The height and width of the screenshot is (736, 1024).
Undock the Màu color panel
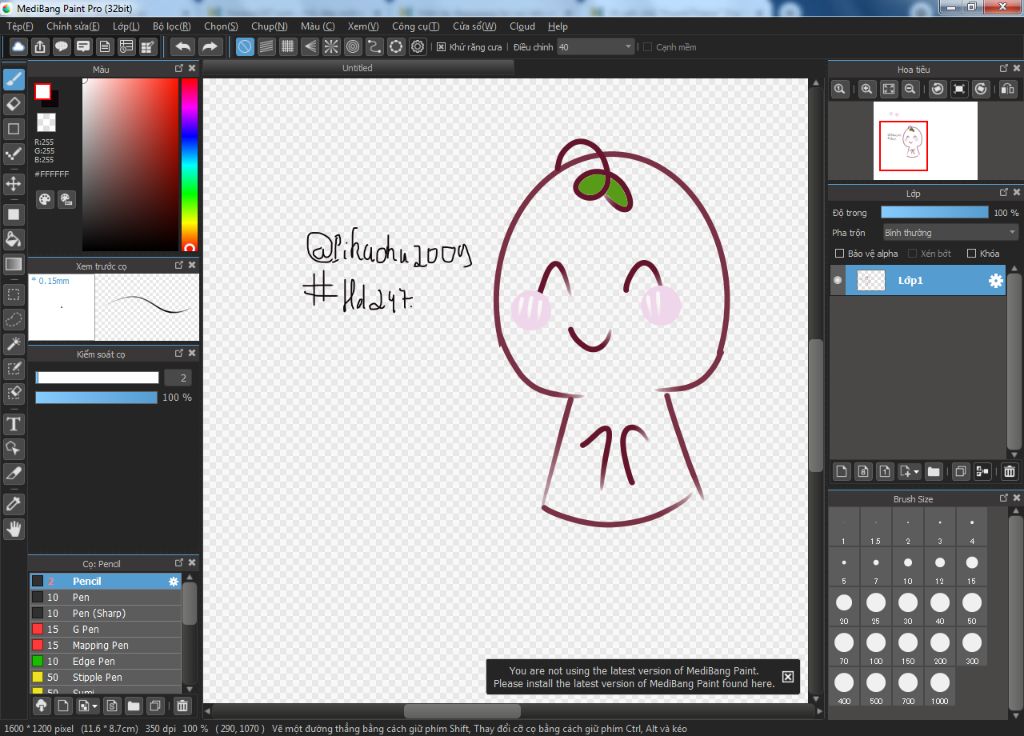point(179,68)
